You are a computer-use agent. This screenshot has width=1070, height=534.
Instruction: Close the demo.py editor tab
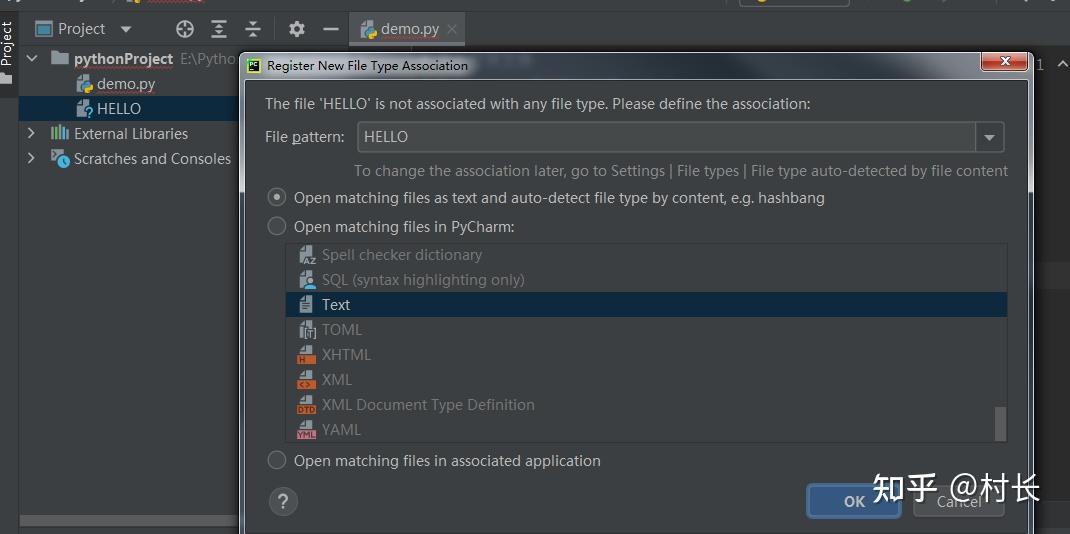452,29
